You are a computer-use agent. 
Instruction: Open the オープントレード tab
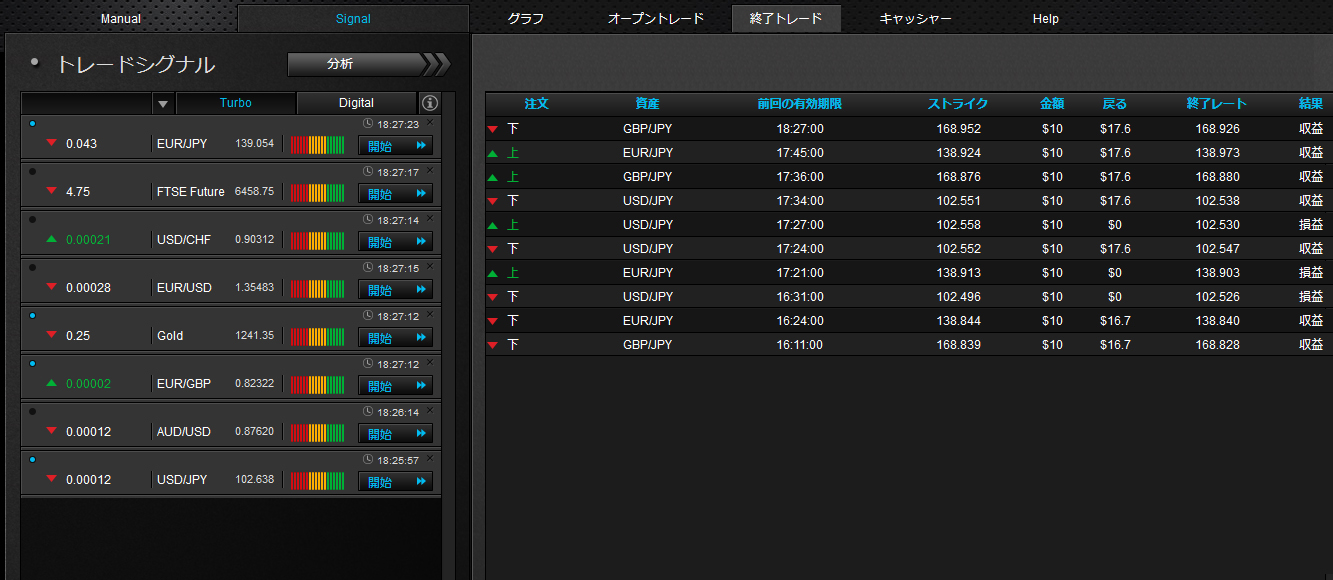click(656, 19)
